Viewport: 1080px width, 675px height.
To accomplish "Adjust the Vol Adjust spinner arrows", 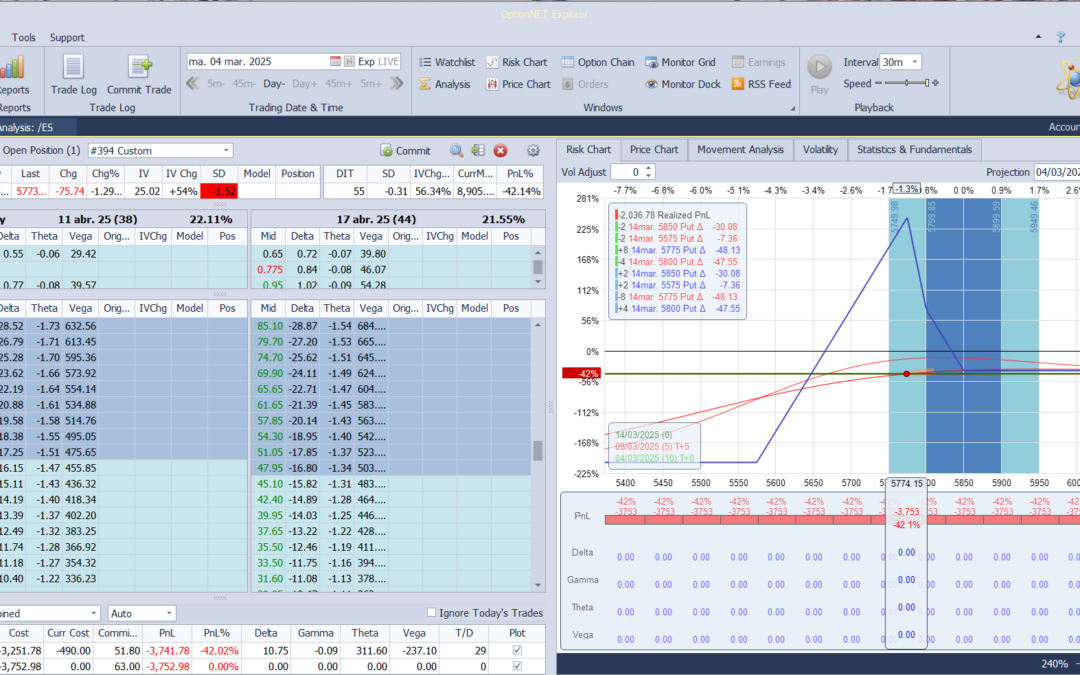I will point(648,172).
